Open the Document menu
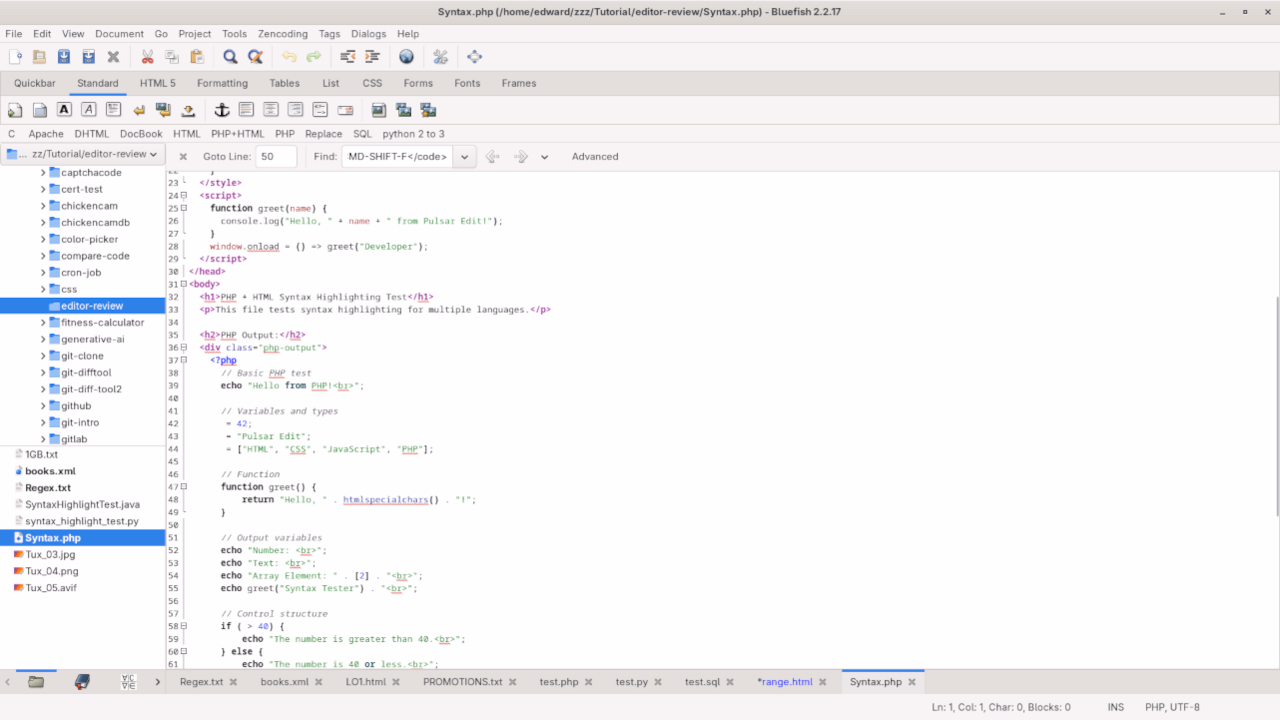 119,33
